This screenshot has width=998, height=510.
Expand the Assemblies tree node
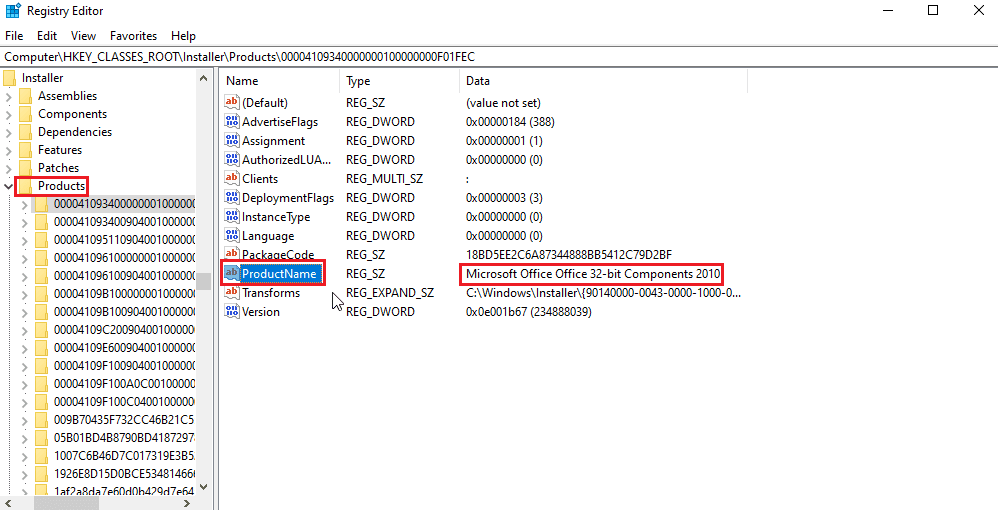[8, 97]
